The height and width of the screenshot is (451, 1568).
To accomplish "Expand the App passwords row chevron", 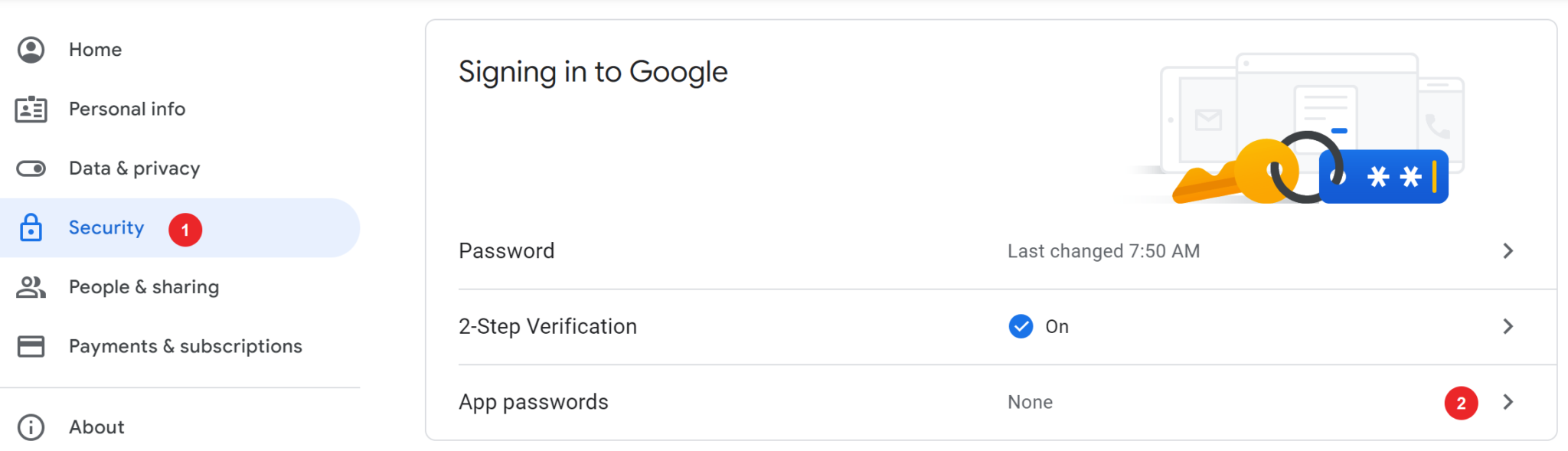I will [x=1508, y=402].
